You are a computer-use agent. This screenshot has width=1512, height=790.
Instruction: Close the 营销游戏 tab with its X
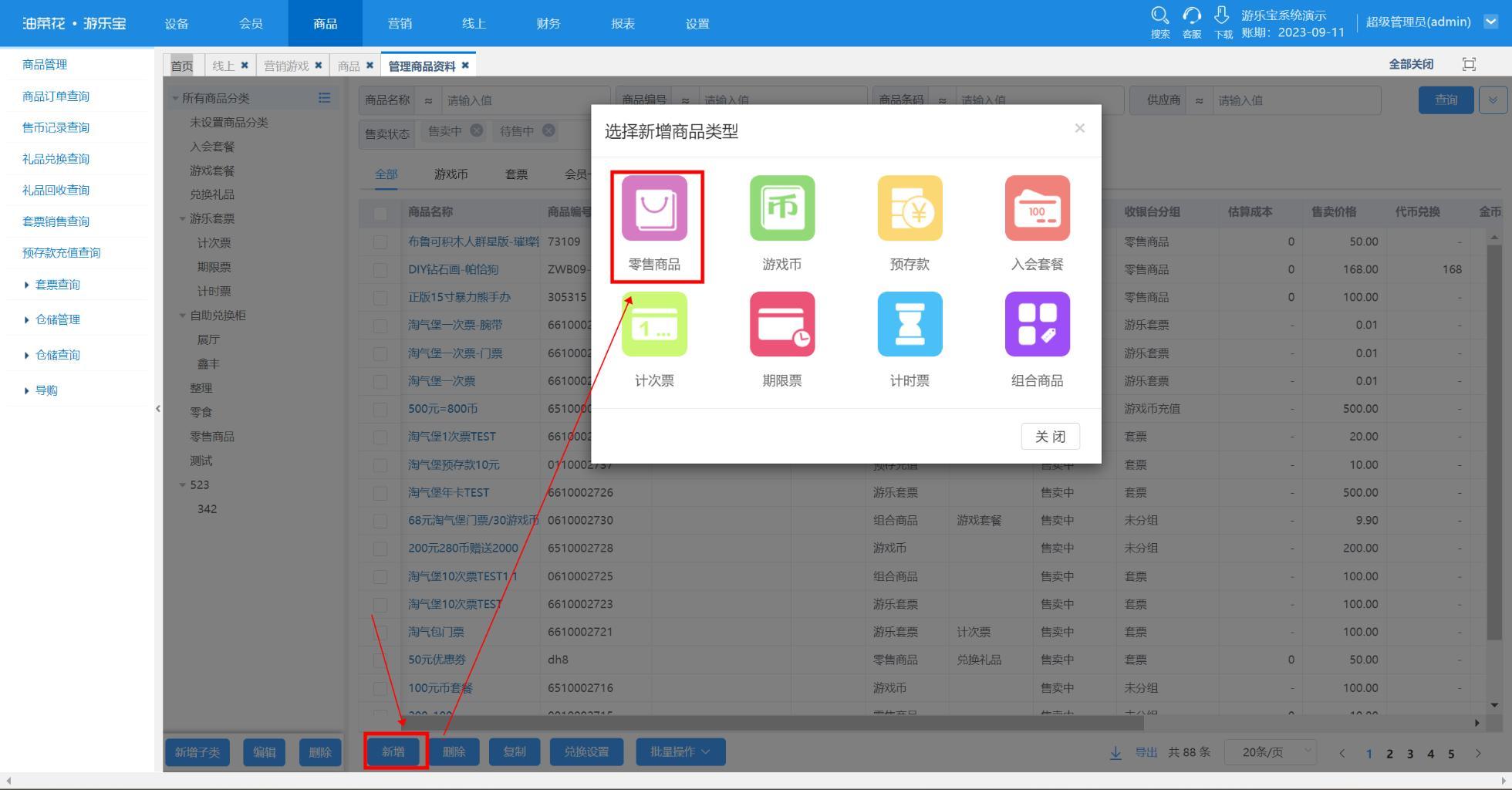[x=319, y=66]
